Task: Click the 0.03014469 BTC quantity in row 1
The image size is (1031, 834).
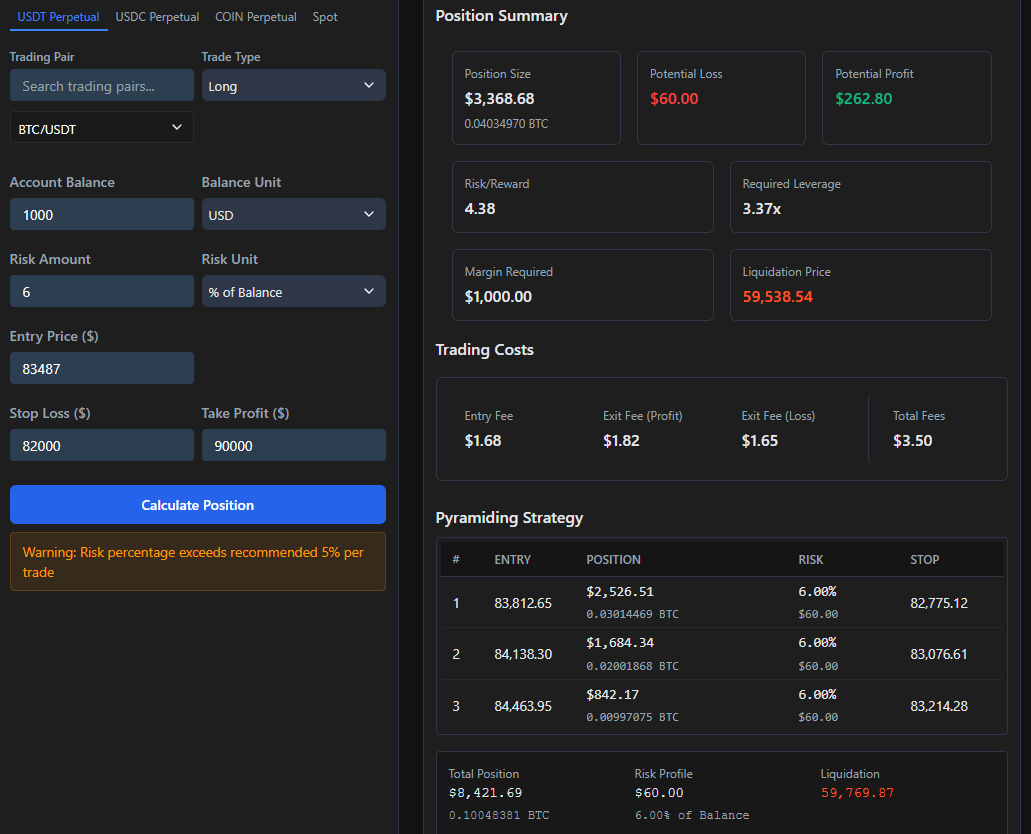Action: pos(633,614)
